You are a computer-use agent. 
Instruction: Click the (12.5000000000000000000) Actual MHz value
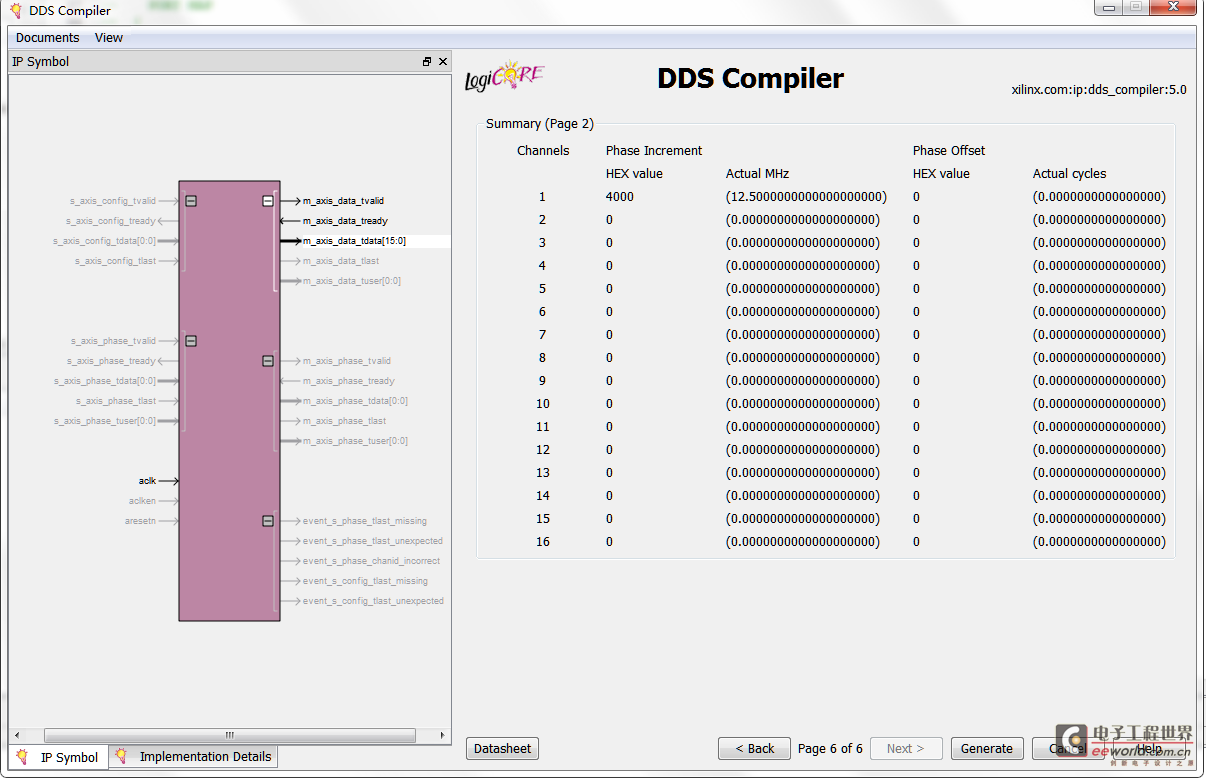point(806,197)
